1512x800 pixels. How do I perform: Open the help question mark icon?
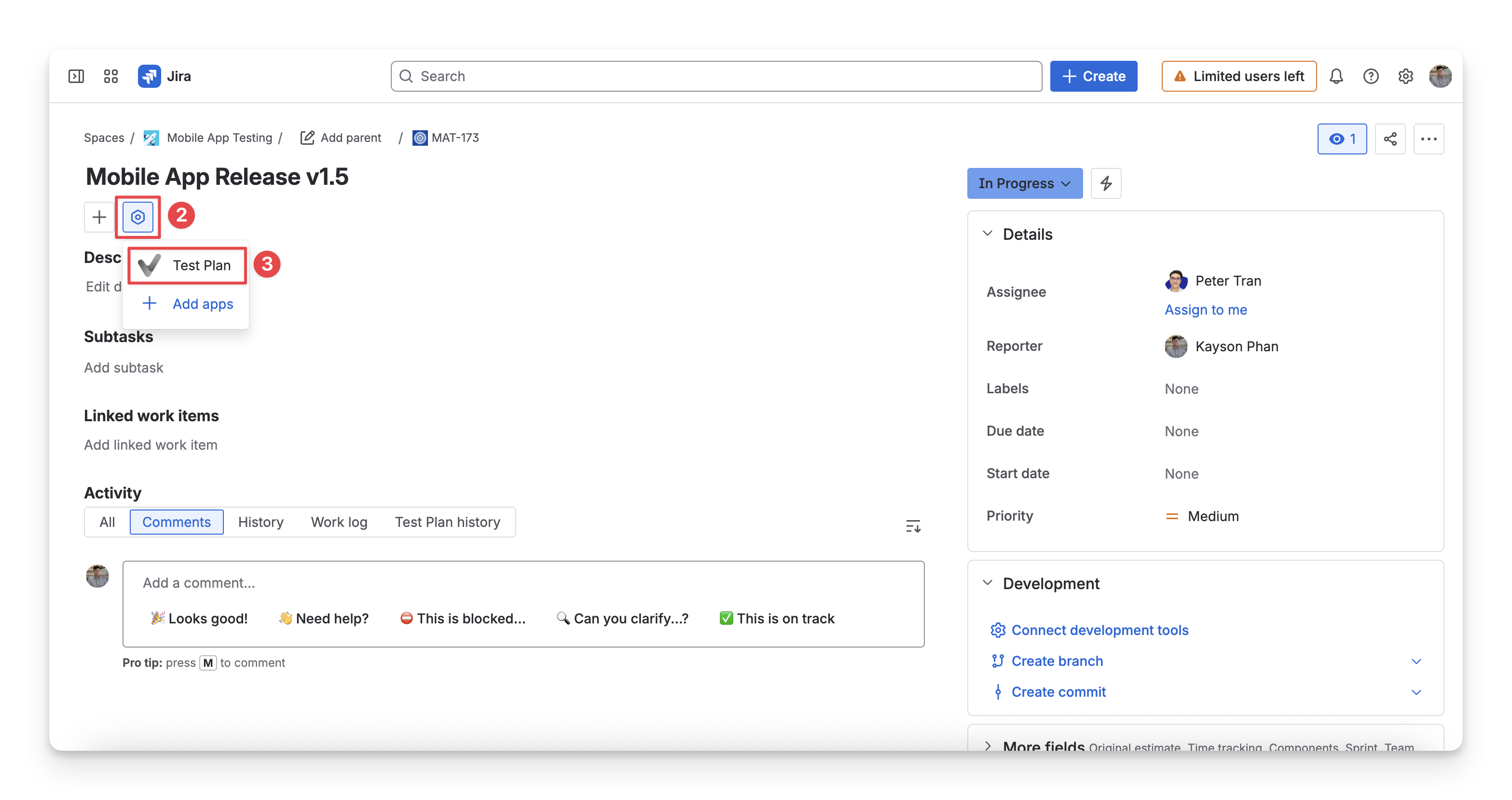click(1371, 76)
